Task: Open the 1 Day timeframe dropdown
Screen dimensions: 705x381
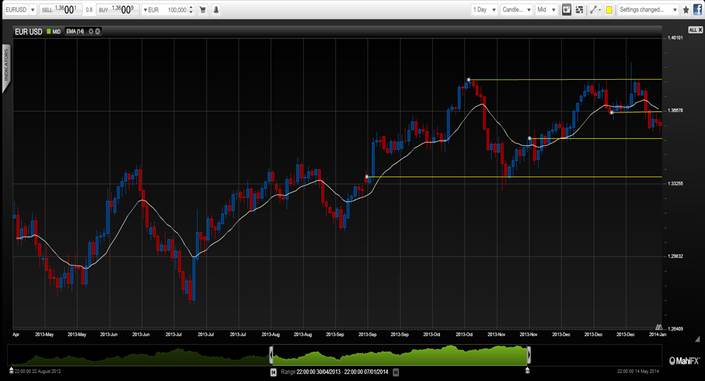Action: [484, 9]
